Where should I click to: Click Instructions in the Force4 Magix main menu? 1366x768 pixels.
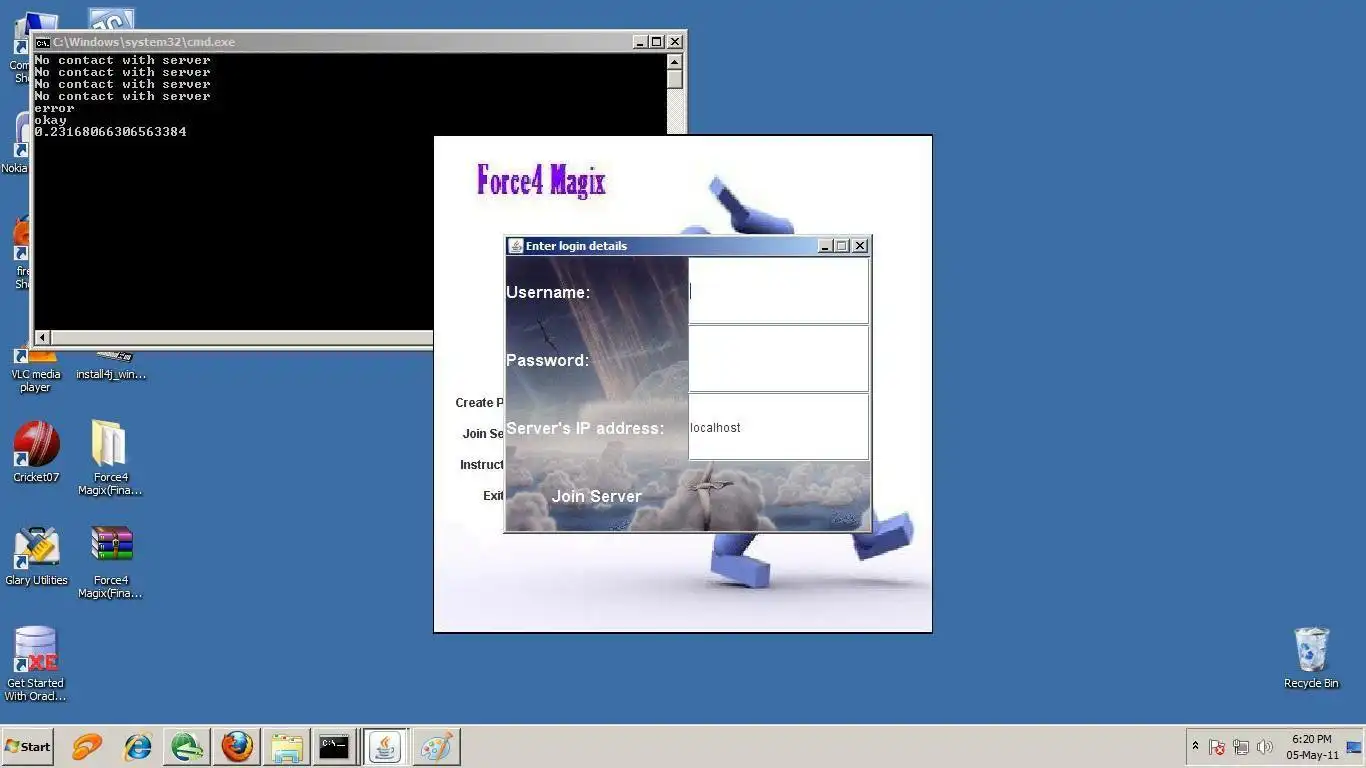pos(482,465)
